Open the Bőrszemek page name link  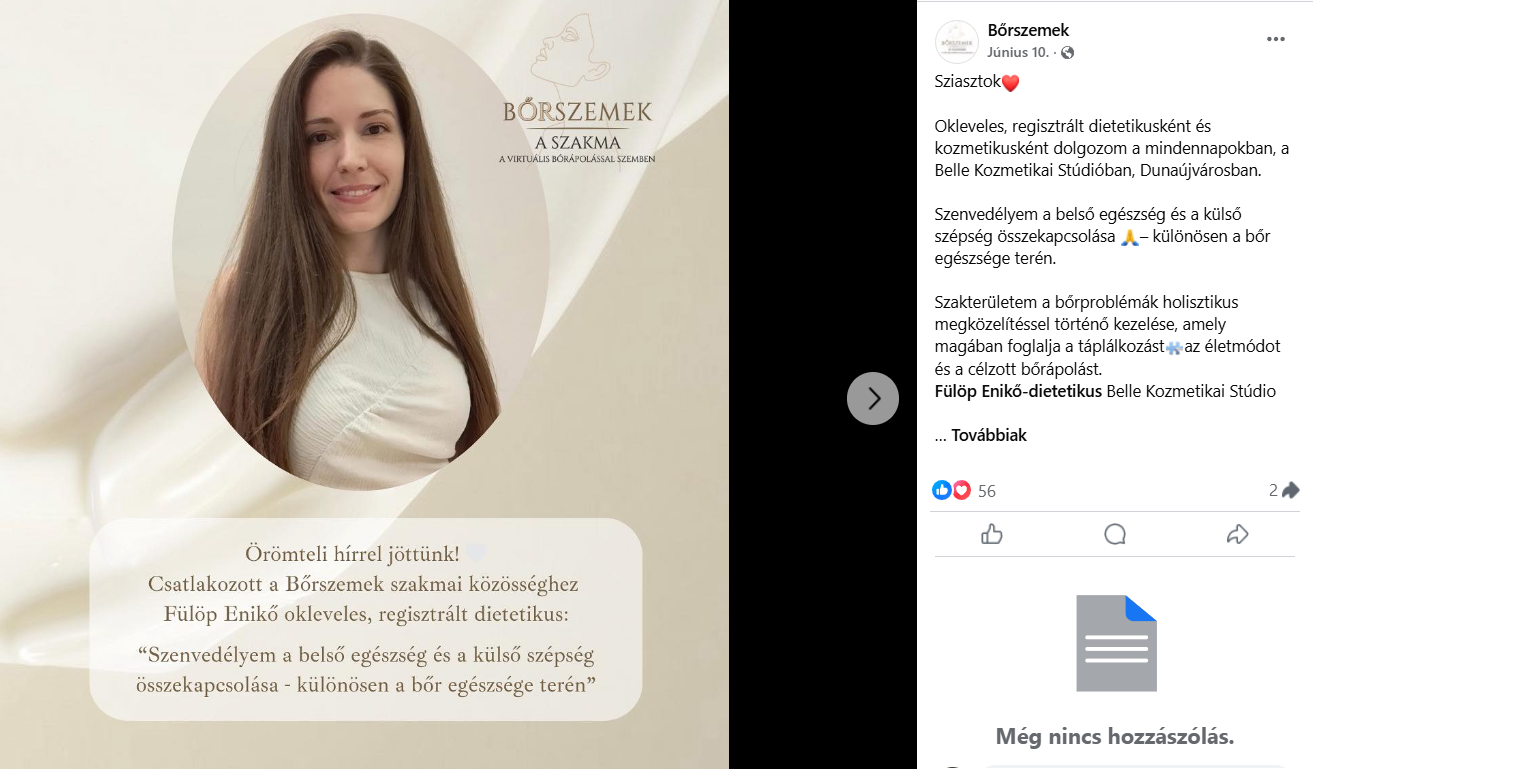coord(1028,31)
